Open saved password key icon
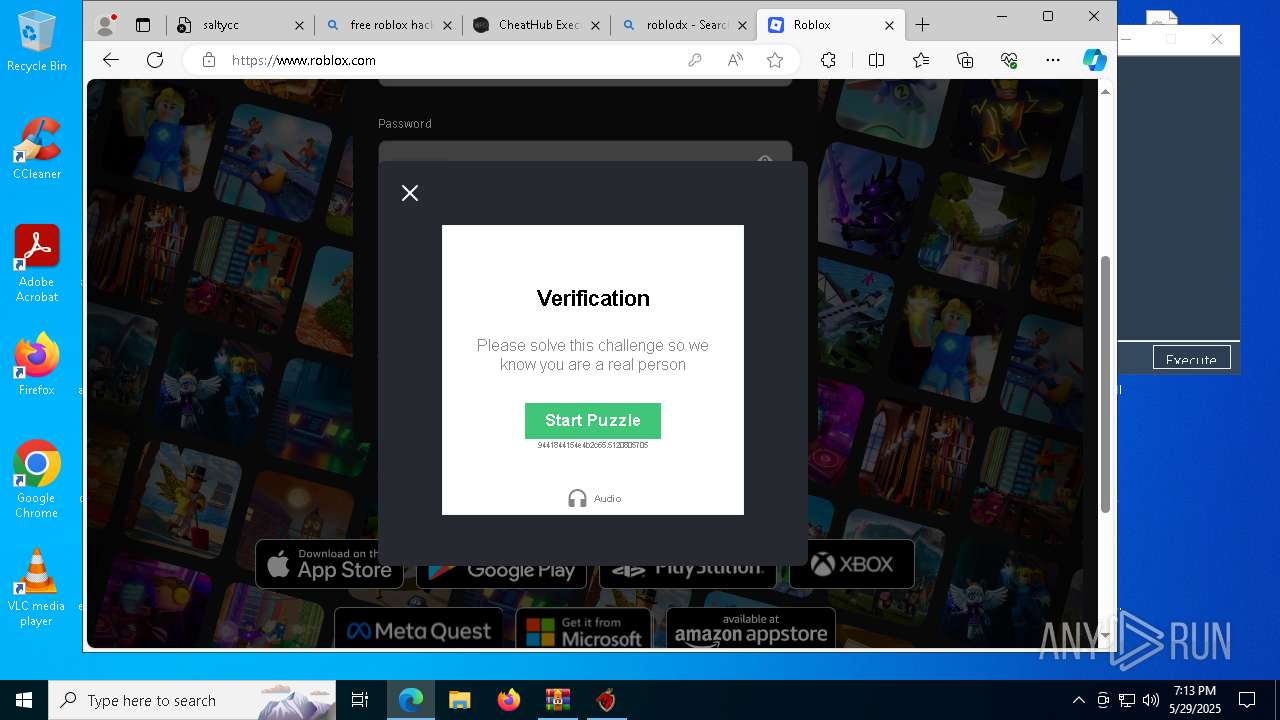 coord(695,60)
